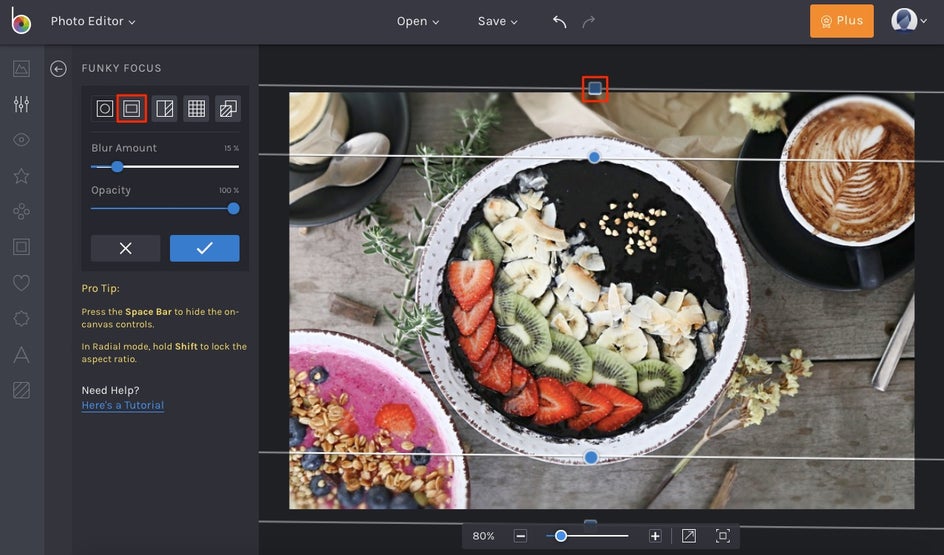Click the undo arrow icon
Screen dimensions: 944x555
tap(559, 21)
